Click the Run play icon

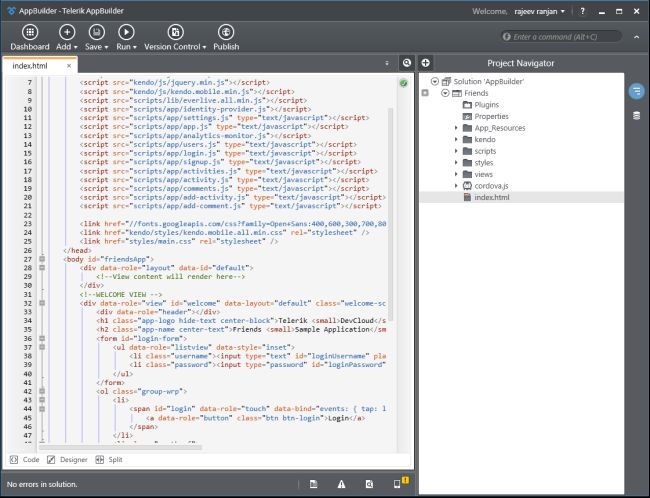[126, 32]
